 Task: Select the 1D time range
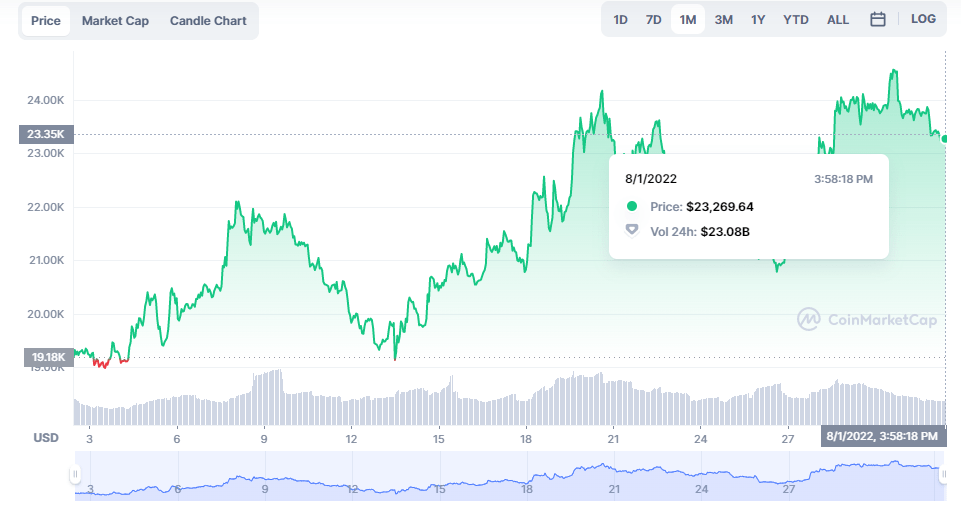point(620,20)
